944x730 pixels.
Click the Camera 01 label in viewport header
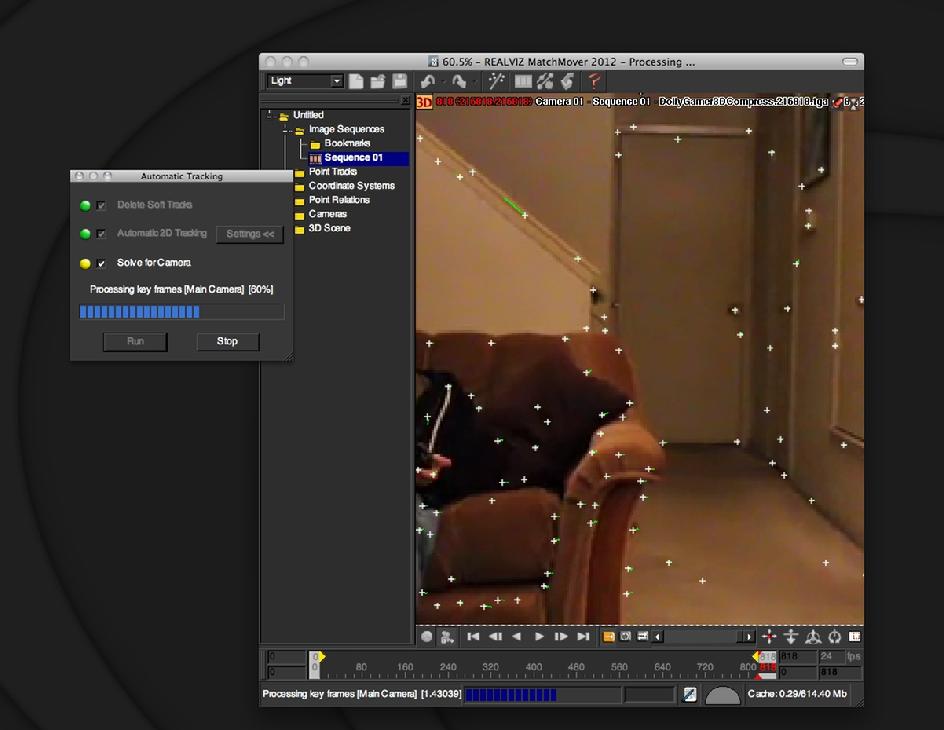559,102
